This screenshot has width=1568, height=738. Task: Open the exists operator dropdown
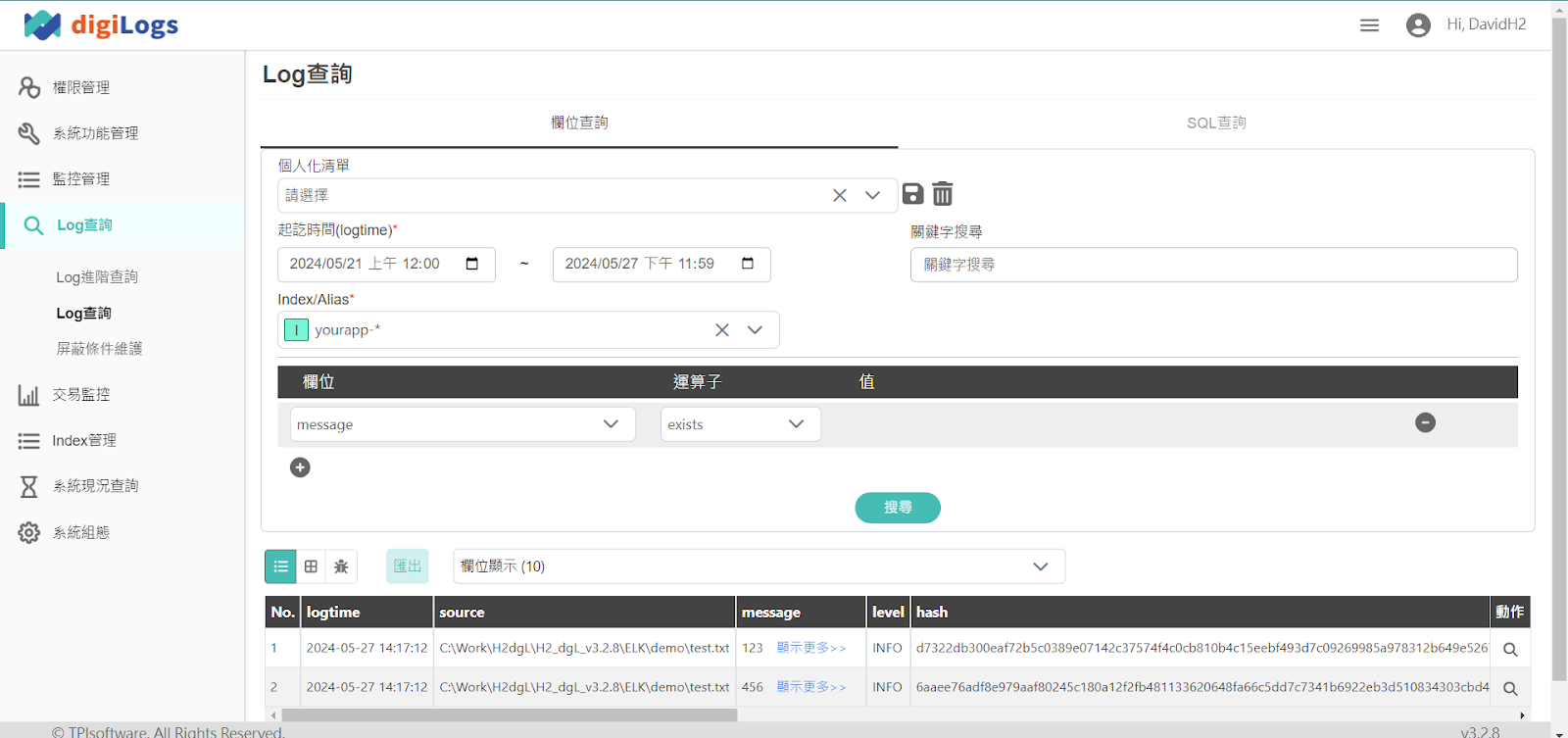(741, 424)
